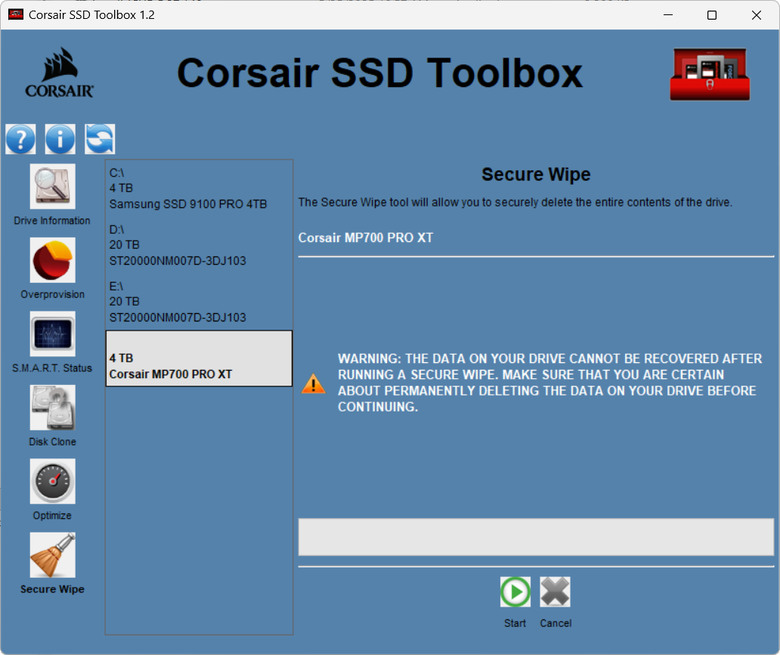Click the Cancel text label
The width and height of the screenshot is (780, 655).
556,623
